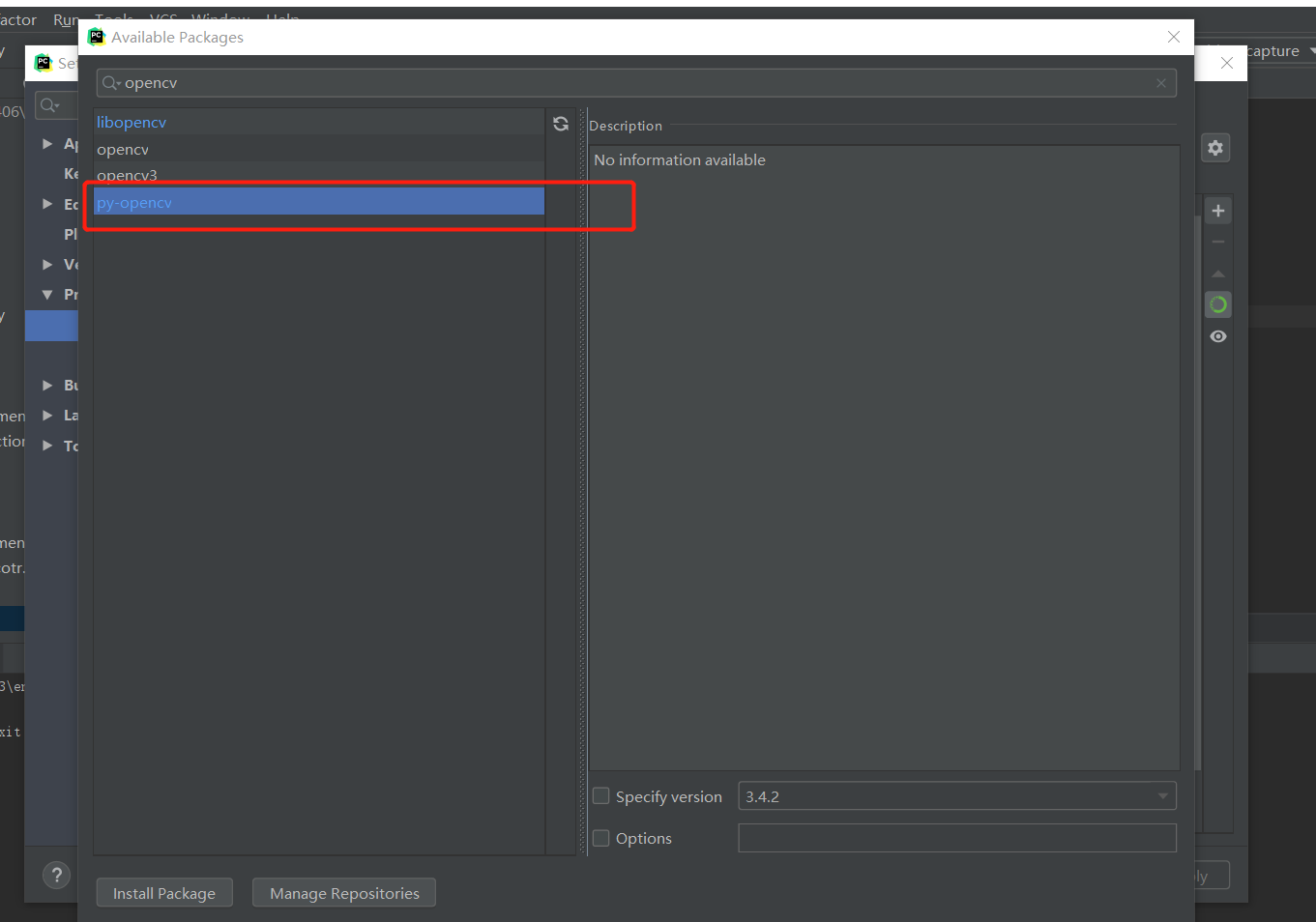Viewport: 1316px width, 922px height.
Task: Select the libopencv package
Action: click(x=319, y=122)
